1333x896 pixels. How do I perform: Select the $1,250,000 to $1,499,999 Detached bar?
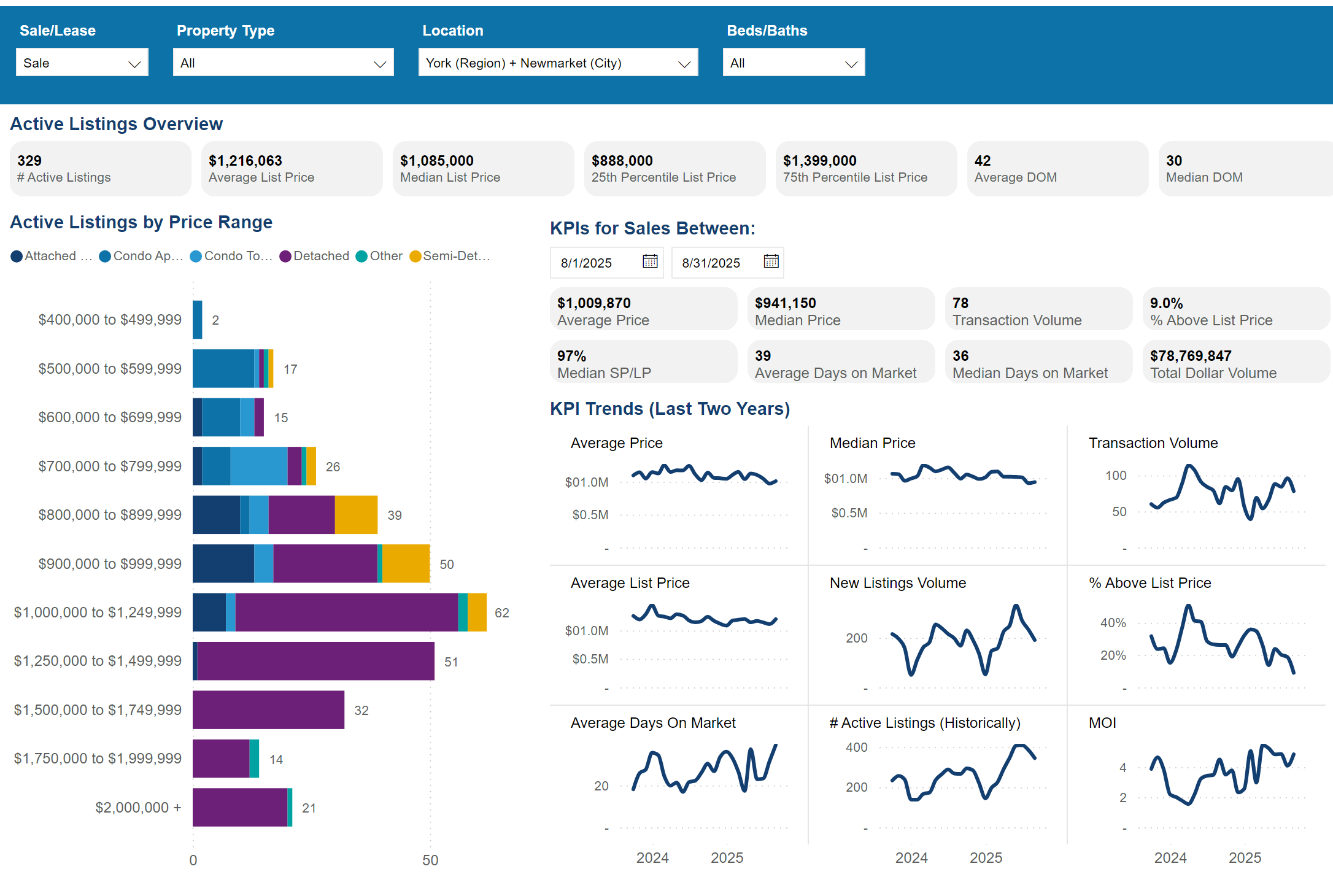click(315, 662)
